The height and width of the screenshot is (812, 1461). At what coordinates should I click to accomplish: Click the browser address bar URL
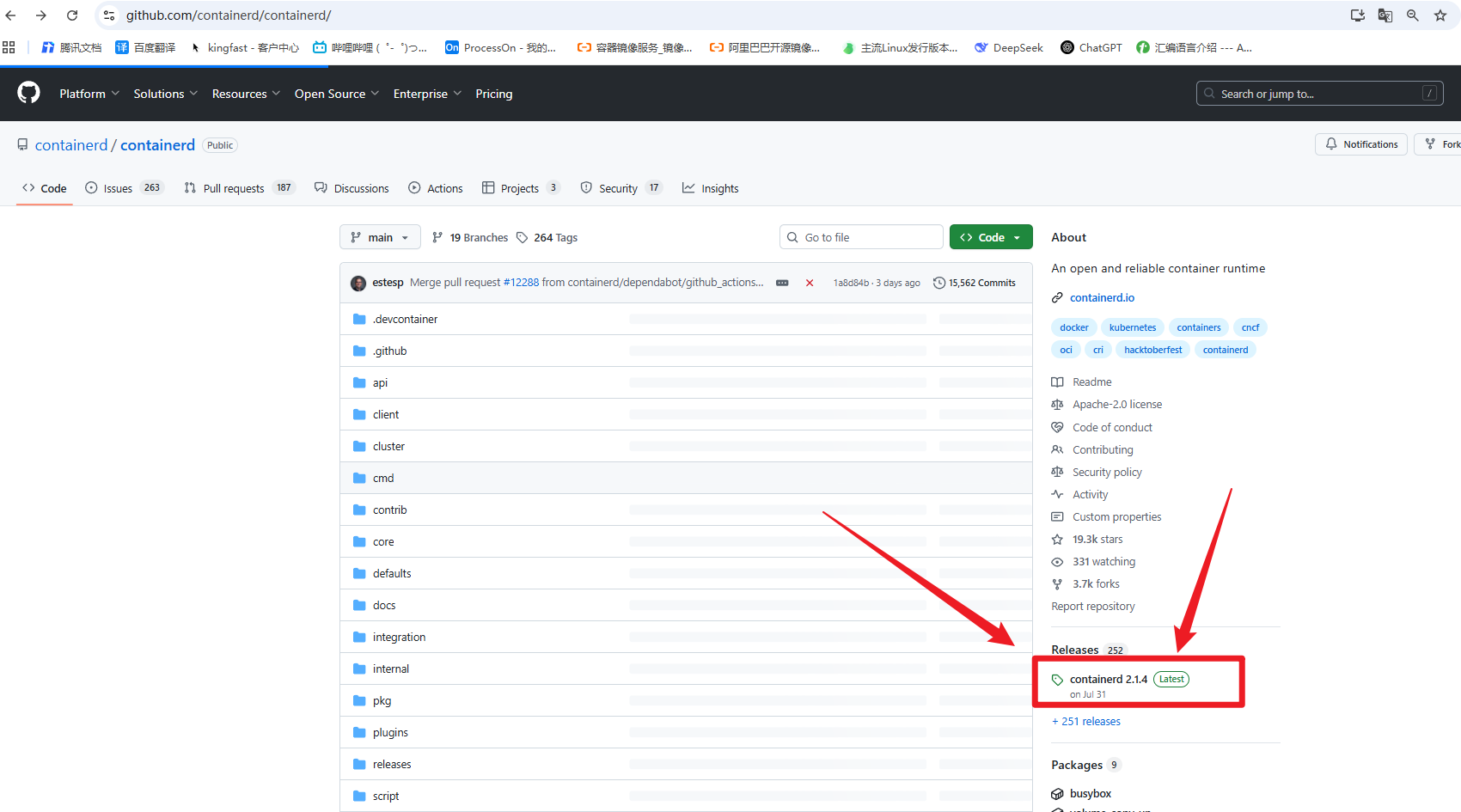pos(229,15)
